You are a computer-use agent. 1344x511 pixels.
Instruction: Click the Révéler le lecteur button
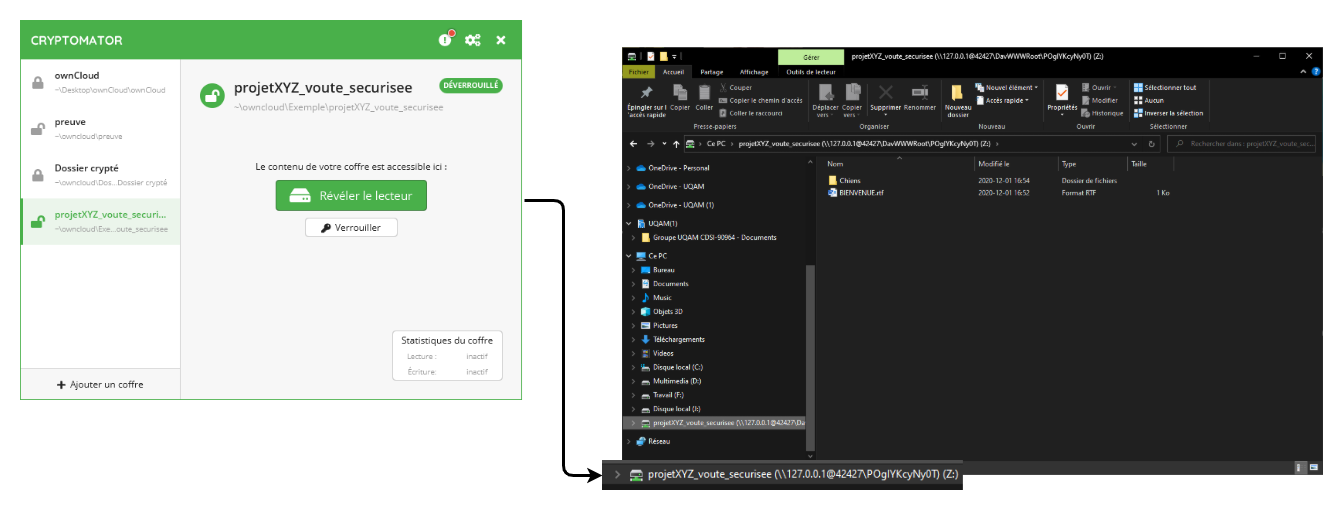coord(351,196)
